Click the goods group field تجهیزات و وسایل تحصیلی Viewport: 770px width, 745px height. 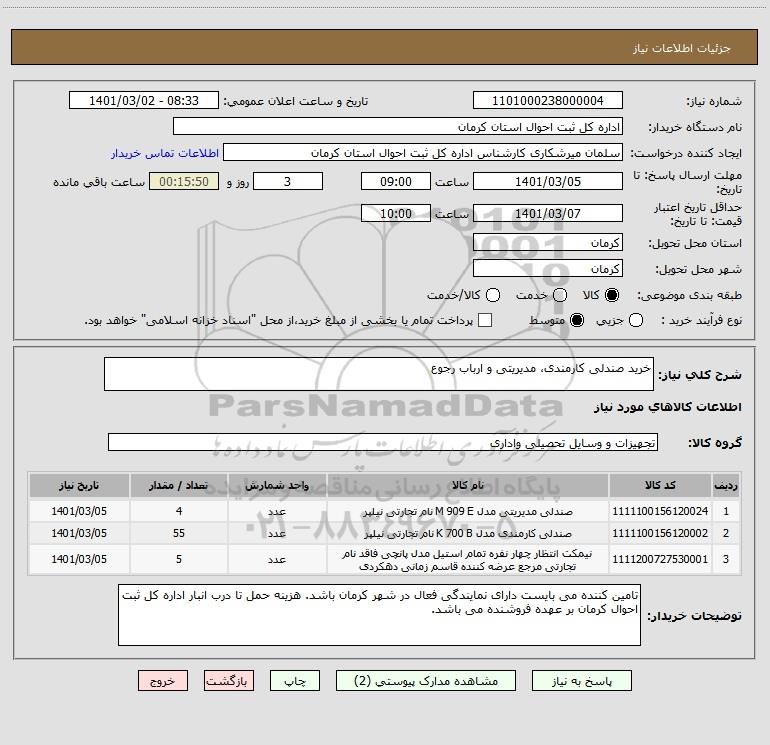383,442
